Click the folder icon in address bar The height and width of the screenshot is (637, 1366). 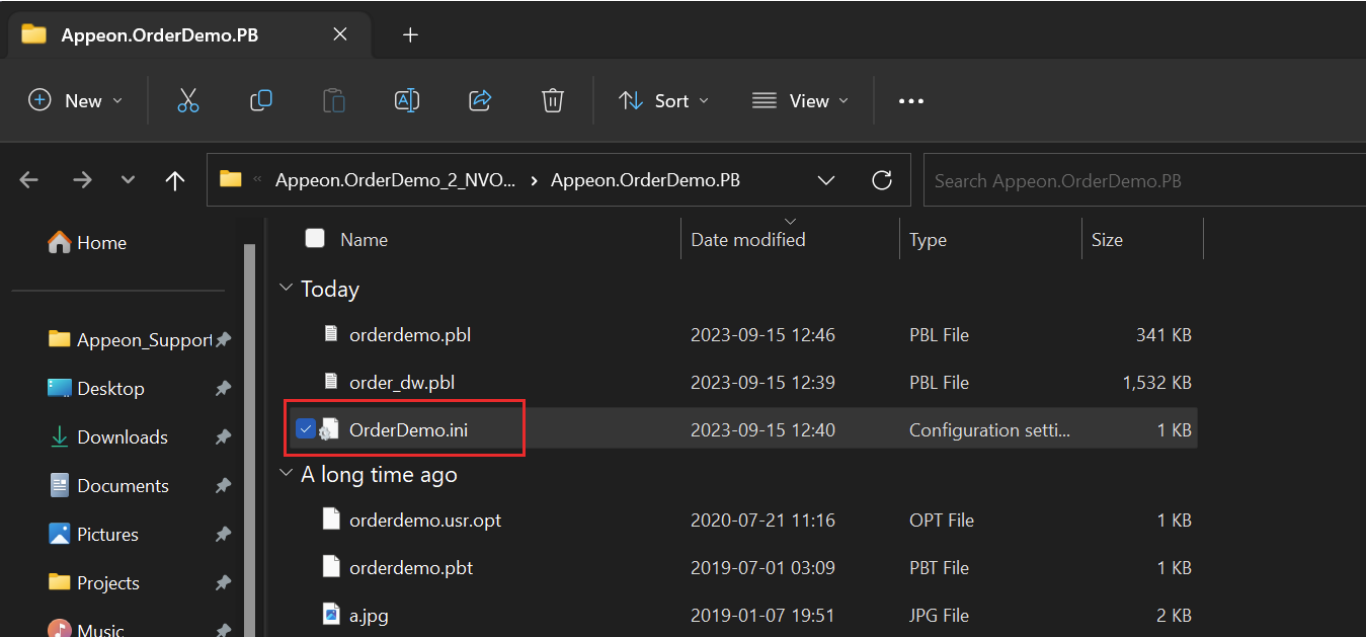pyautogui.click(x=231, y=179)
